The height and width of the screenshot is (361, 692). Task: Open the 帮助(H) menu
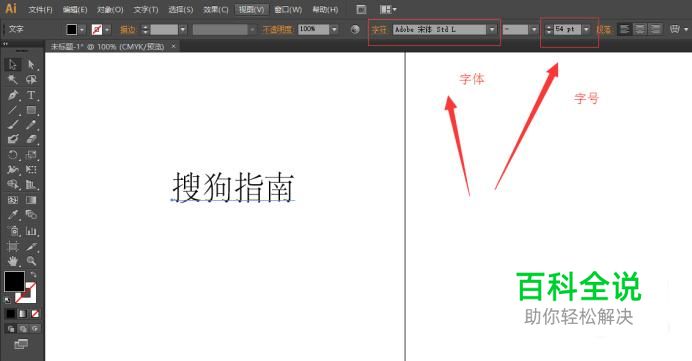(325, 9)
